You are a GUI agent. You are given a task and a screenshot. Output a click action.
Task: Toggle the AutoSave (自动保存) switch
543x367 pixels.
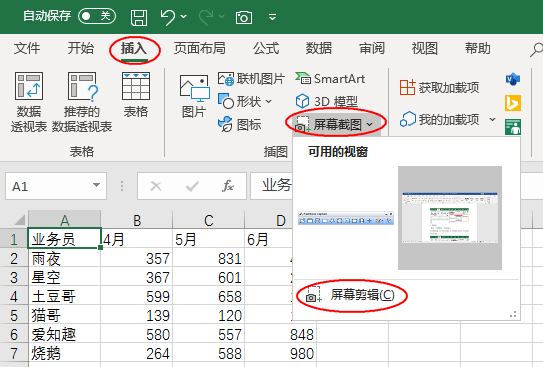coord(97,16)
